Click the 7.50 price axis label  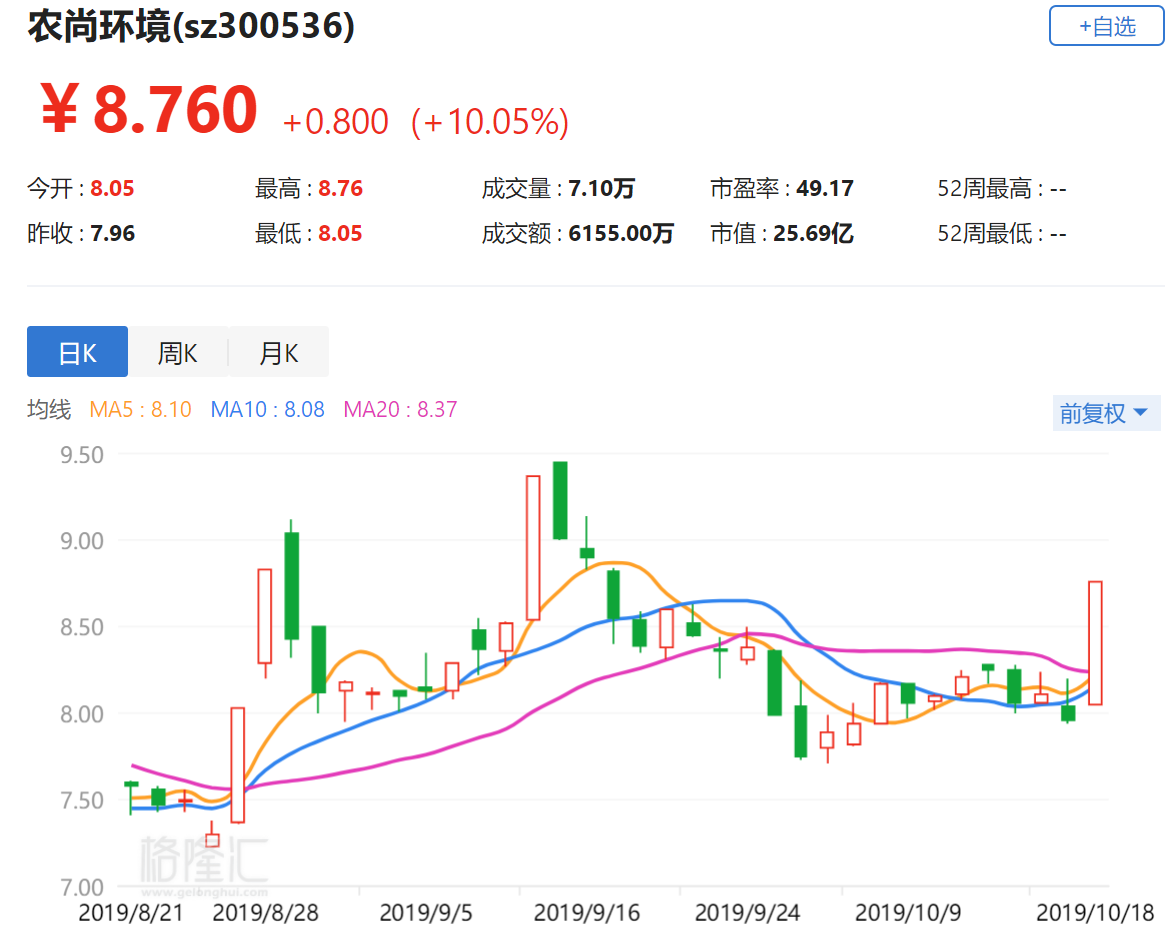click(82, 801)
